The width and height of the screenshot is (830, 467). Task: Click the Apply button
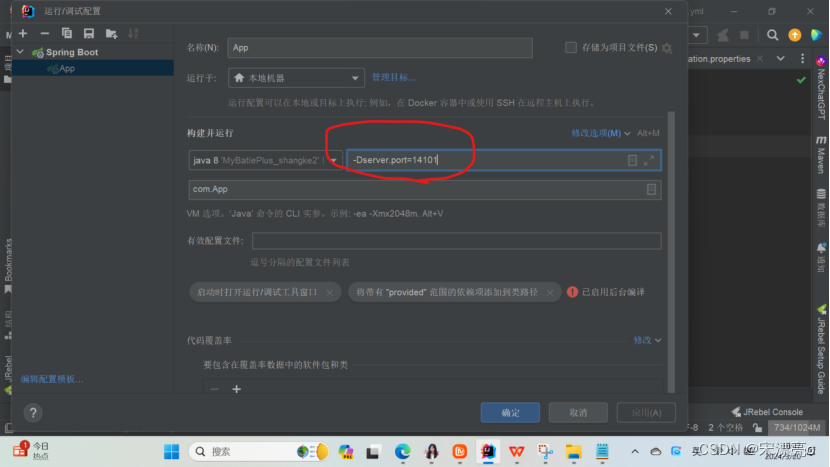(646, 412)
